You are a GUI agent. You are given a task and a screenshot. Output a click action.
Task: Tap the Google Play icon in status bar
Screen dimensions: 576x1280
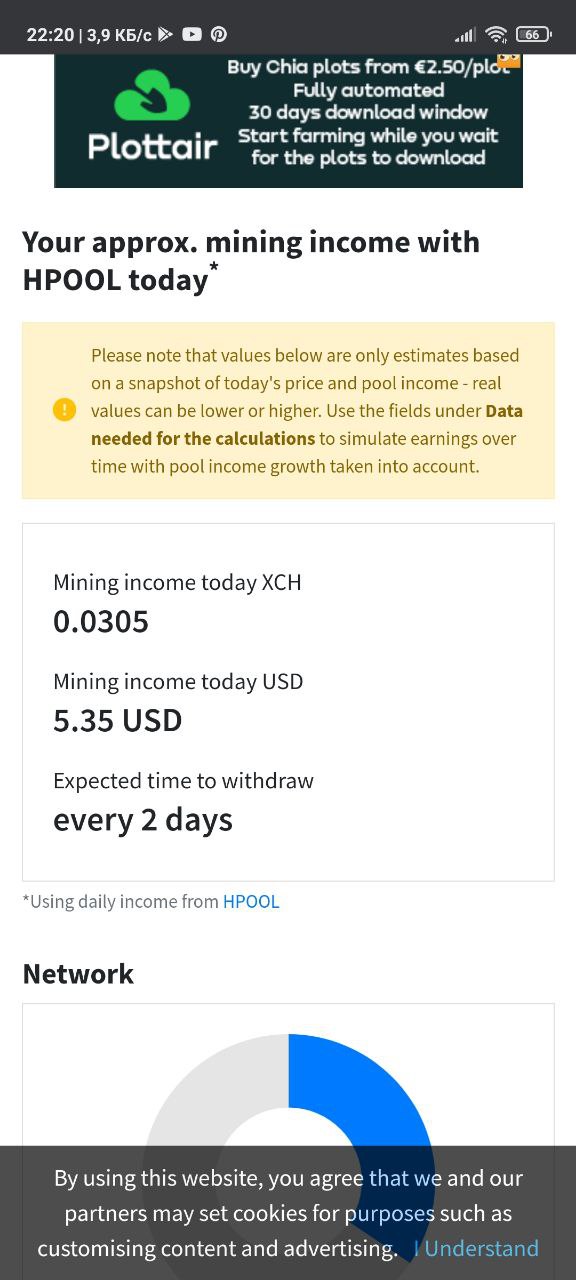[x=165, y=34]
